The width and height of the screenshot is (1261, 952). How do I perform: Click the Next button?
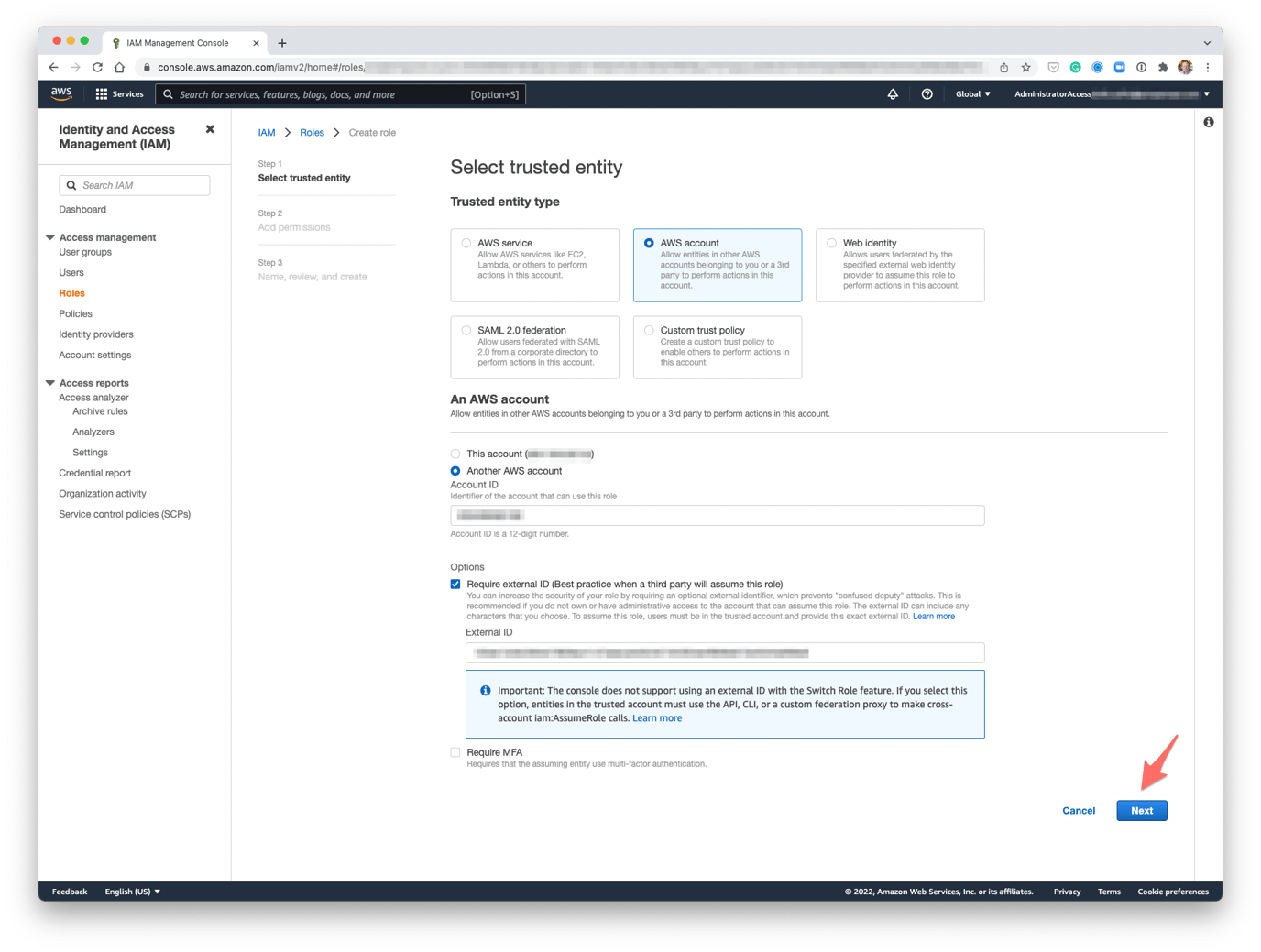(1141, 810)
